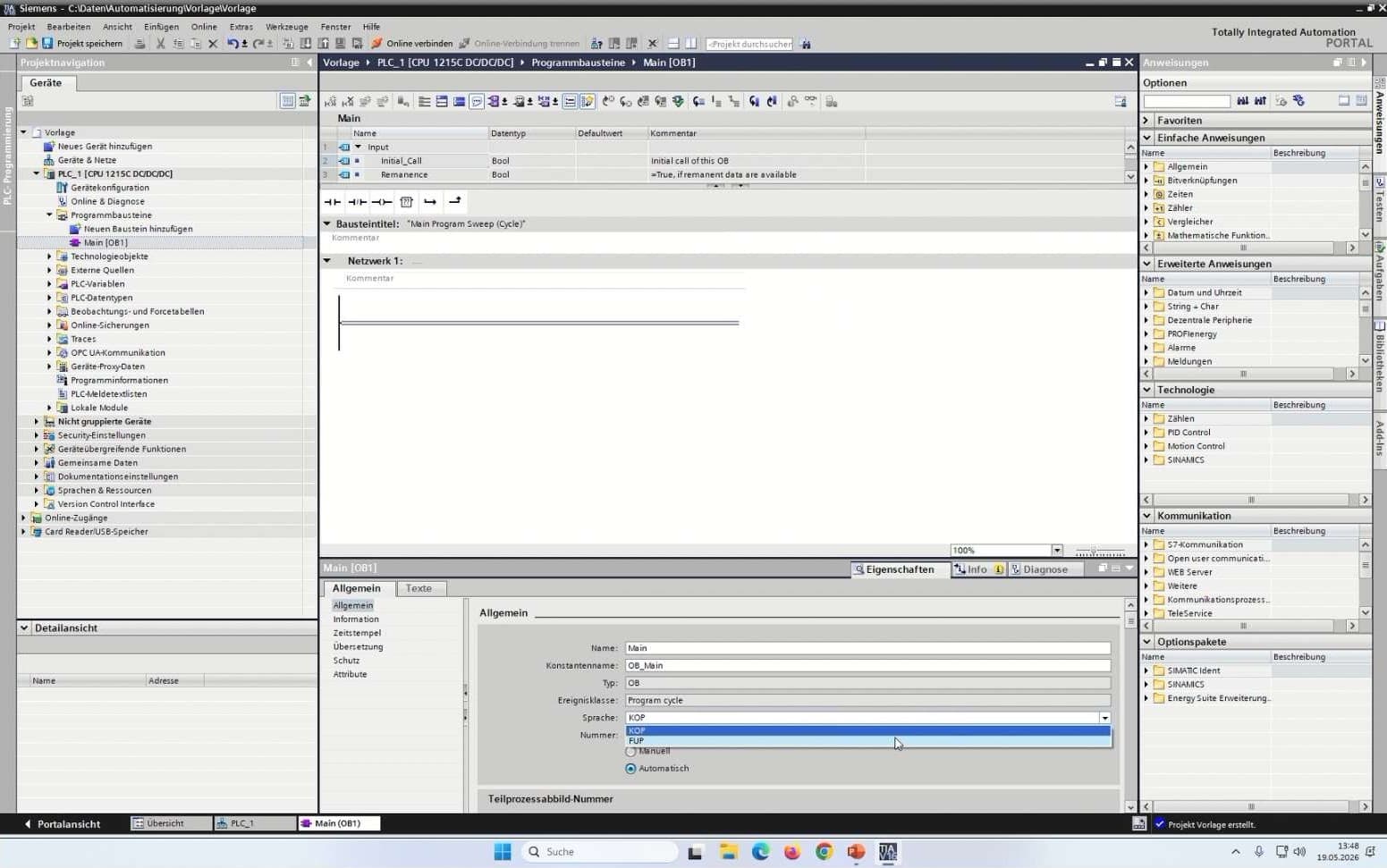The image size is (1387, 868).
Task: Select Schutz in properties navigation
Action: (x=347, y=661)
